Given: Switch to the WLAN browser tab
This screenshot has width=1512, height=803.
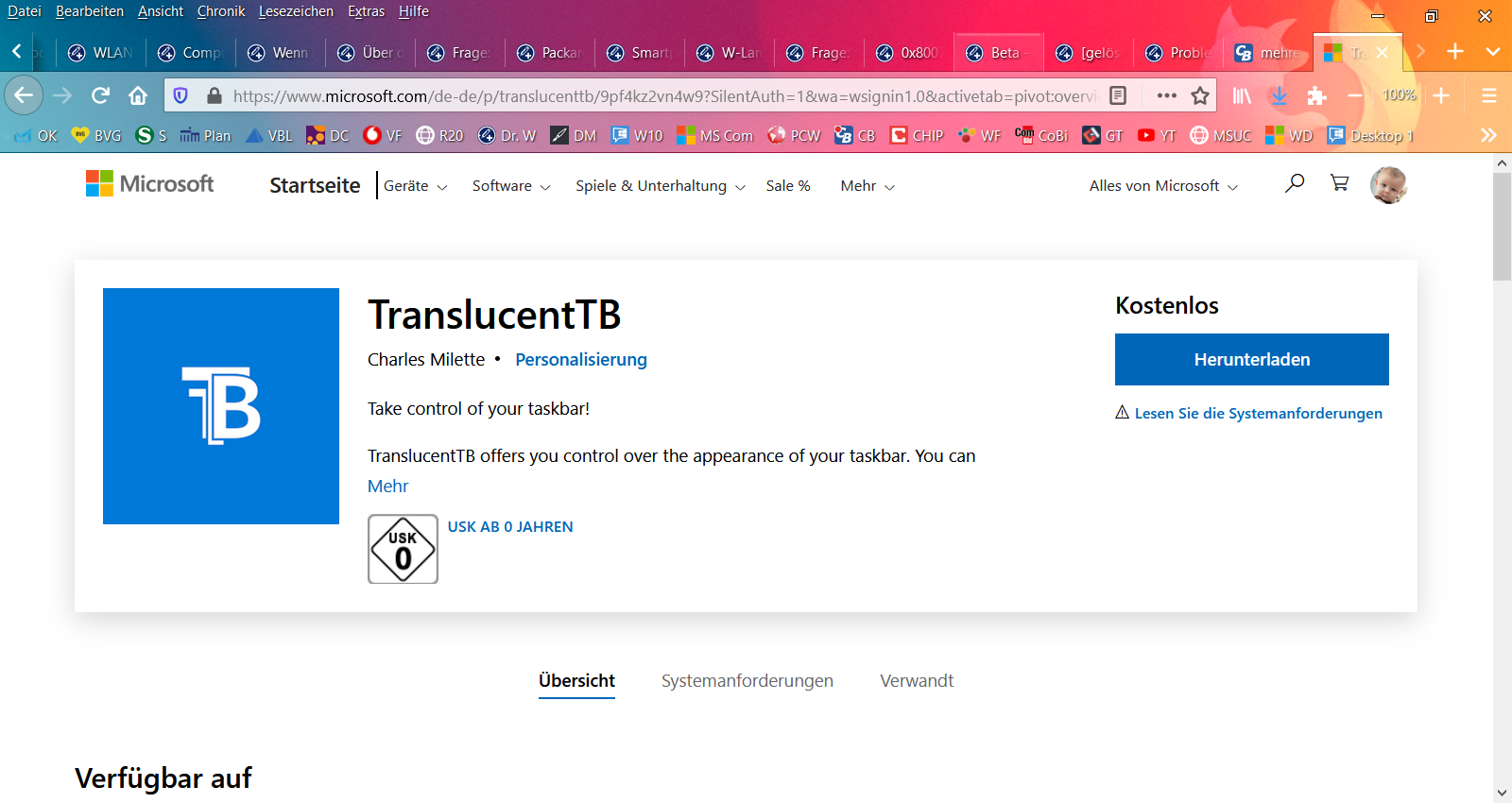Looking at the screenshot, I should click(x=101, y=52).
